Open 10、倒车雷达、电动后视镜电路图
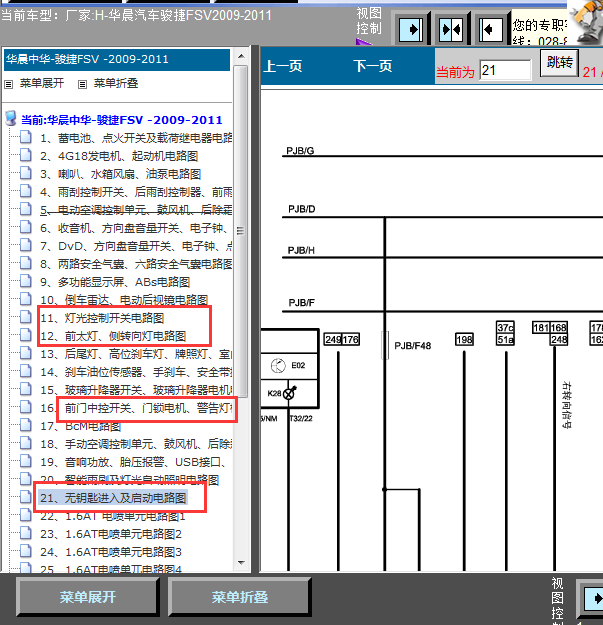This screenshot has height=625, width=603. pos(124,300)
